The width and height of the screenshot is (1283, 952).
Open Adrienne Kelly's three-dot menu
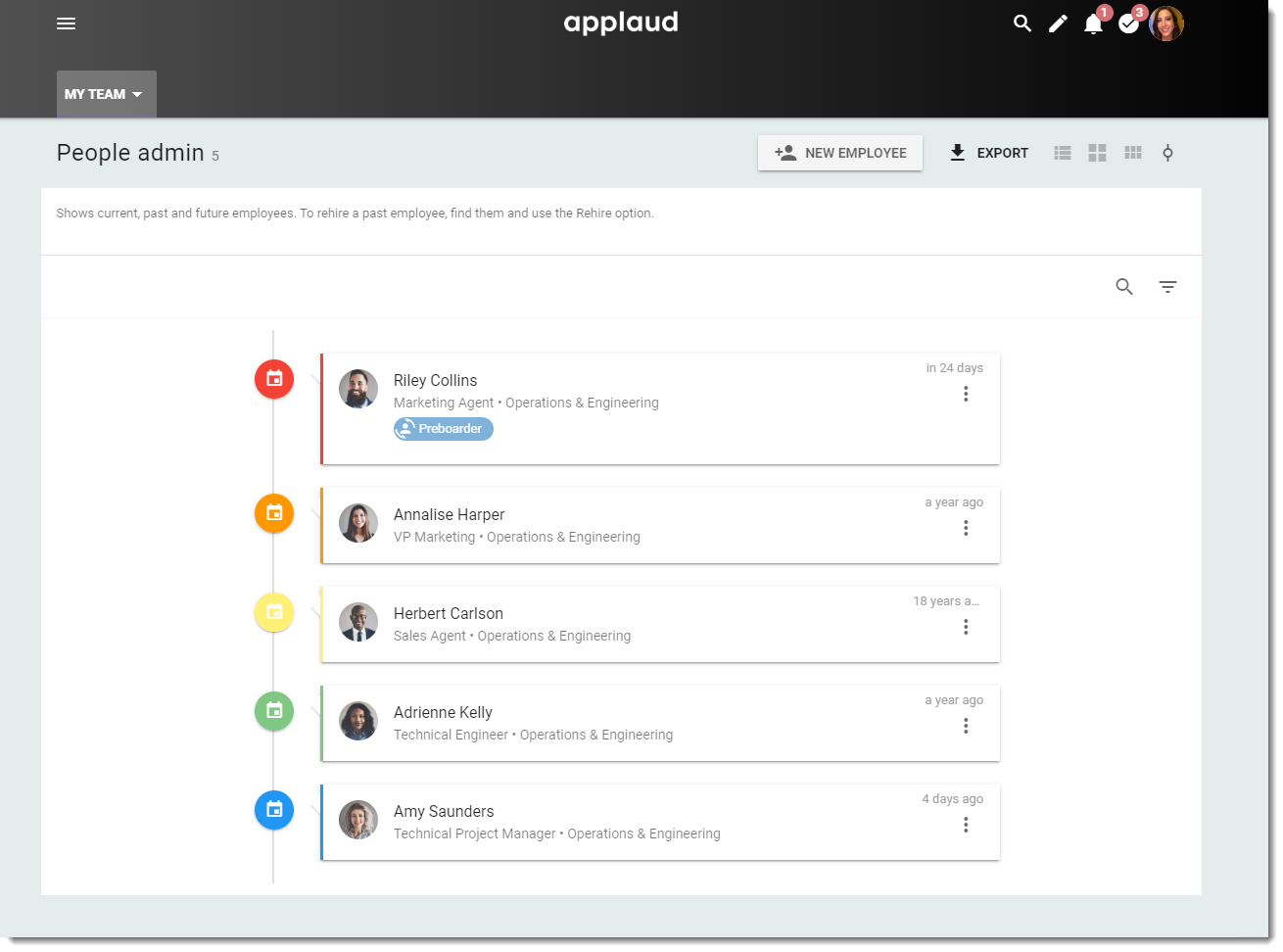(966, 725)
